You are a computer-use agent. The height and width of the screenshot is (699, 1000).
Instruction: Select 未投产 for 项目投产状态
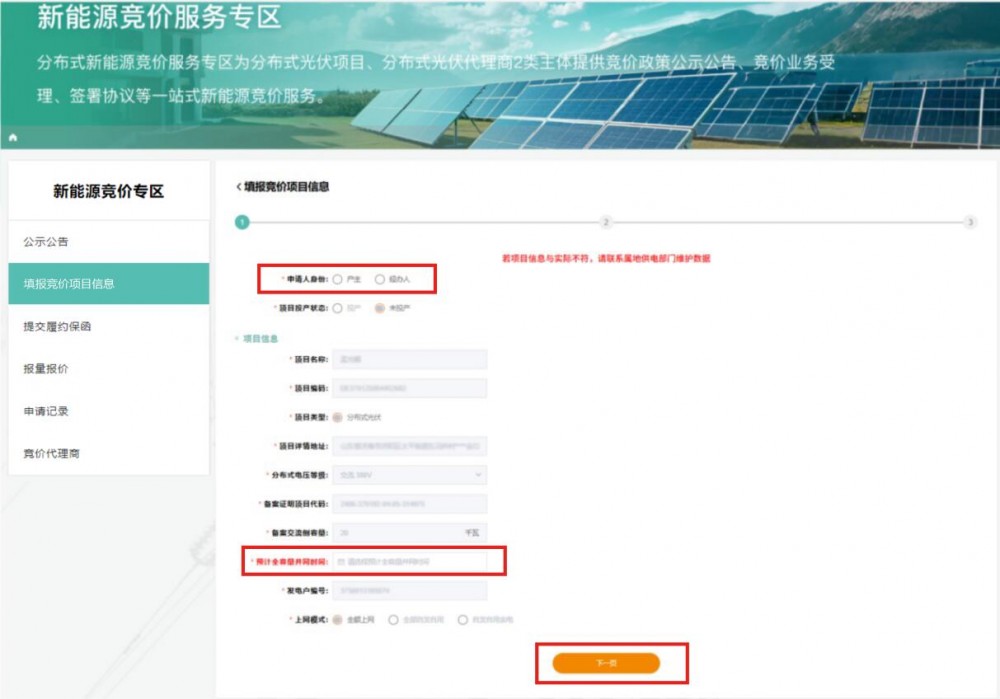(380, 308)
